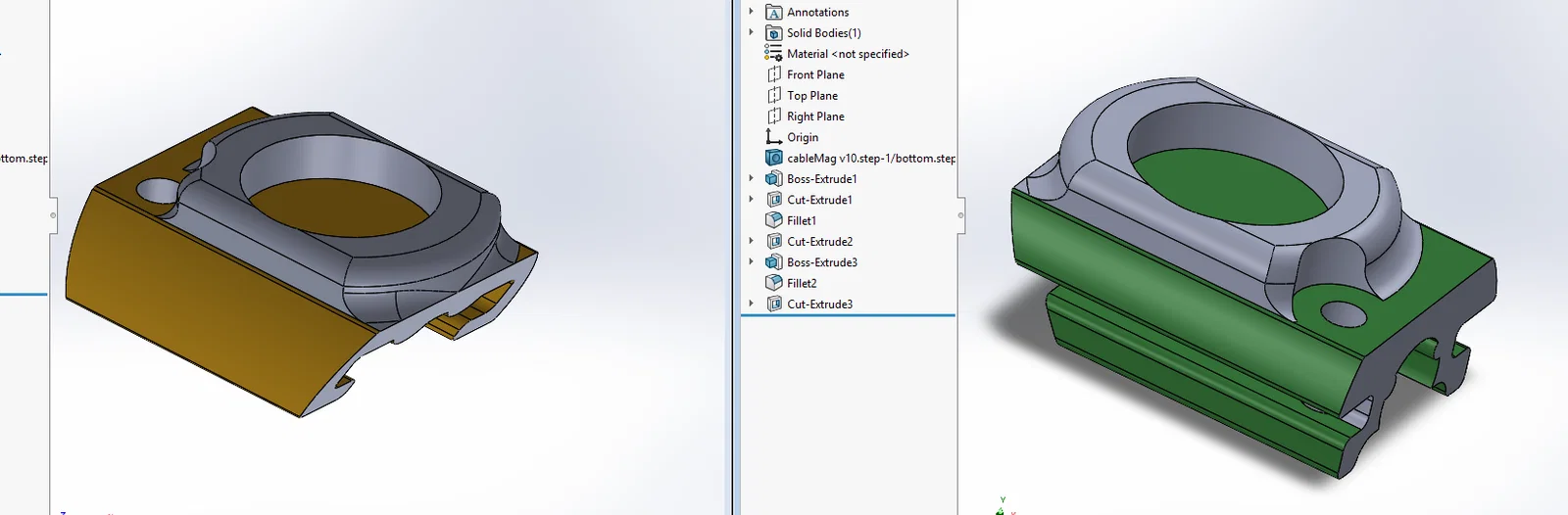The image size is (1568, 515).
Task: Click the imported cableMag step body icon
Action: (x=774, y=158)
